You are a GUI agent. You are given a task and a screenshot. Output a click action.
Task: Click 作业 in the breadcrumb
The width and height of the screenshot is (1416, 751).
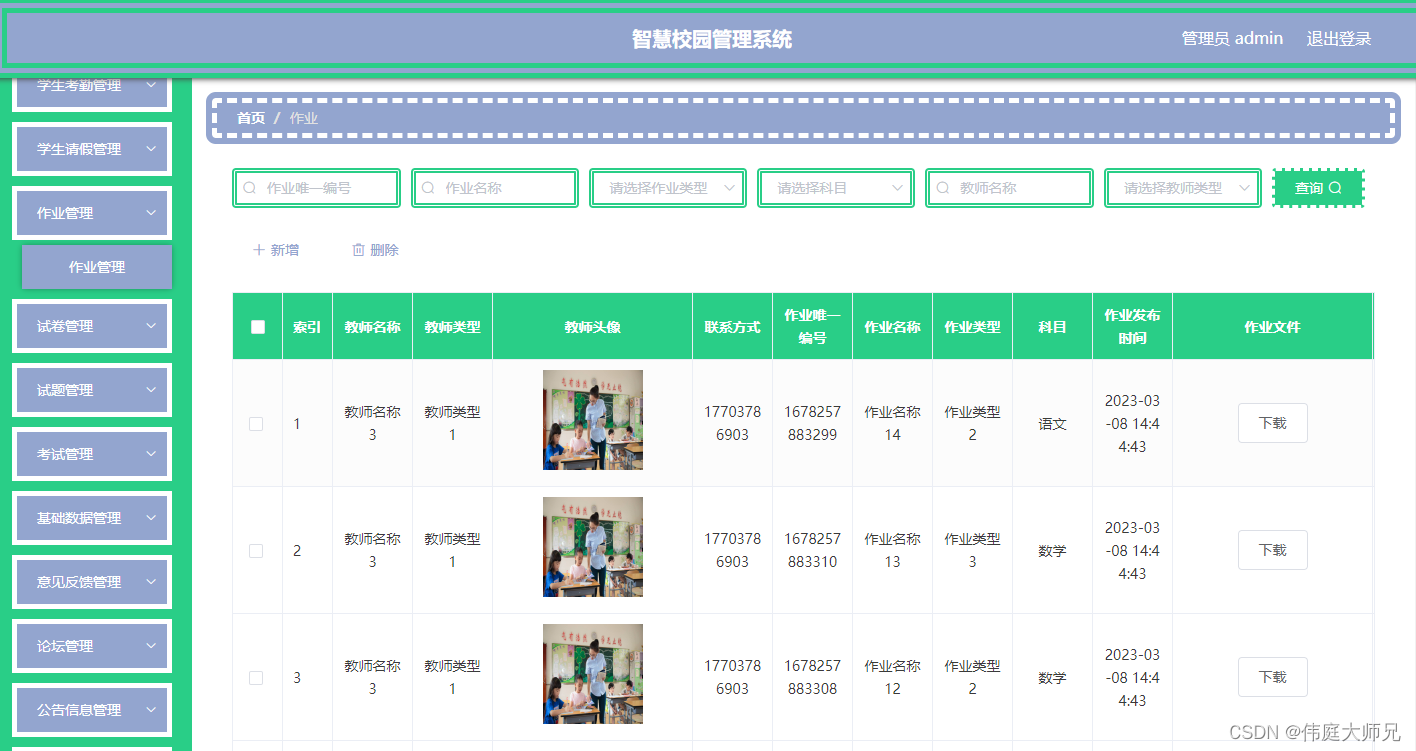click(304, 118)
